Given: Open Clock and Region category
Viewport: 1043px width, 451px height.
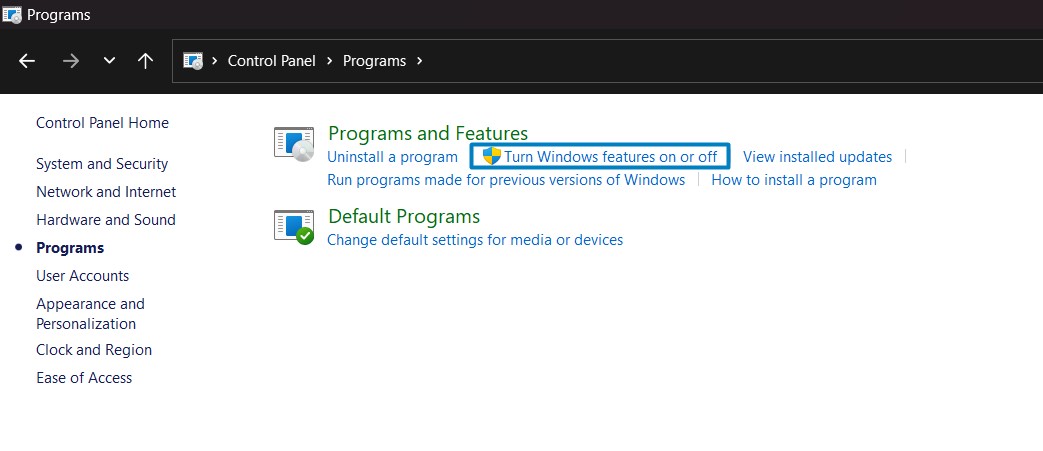Looking at the screenshot, I should coord(94,350).
